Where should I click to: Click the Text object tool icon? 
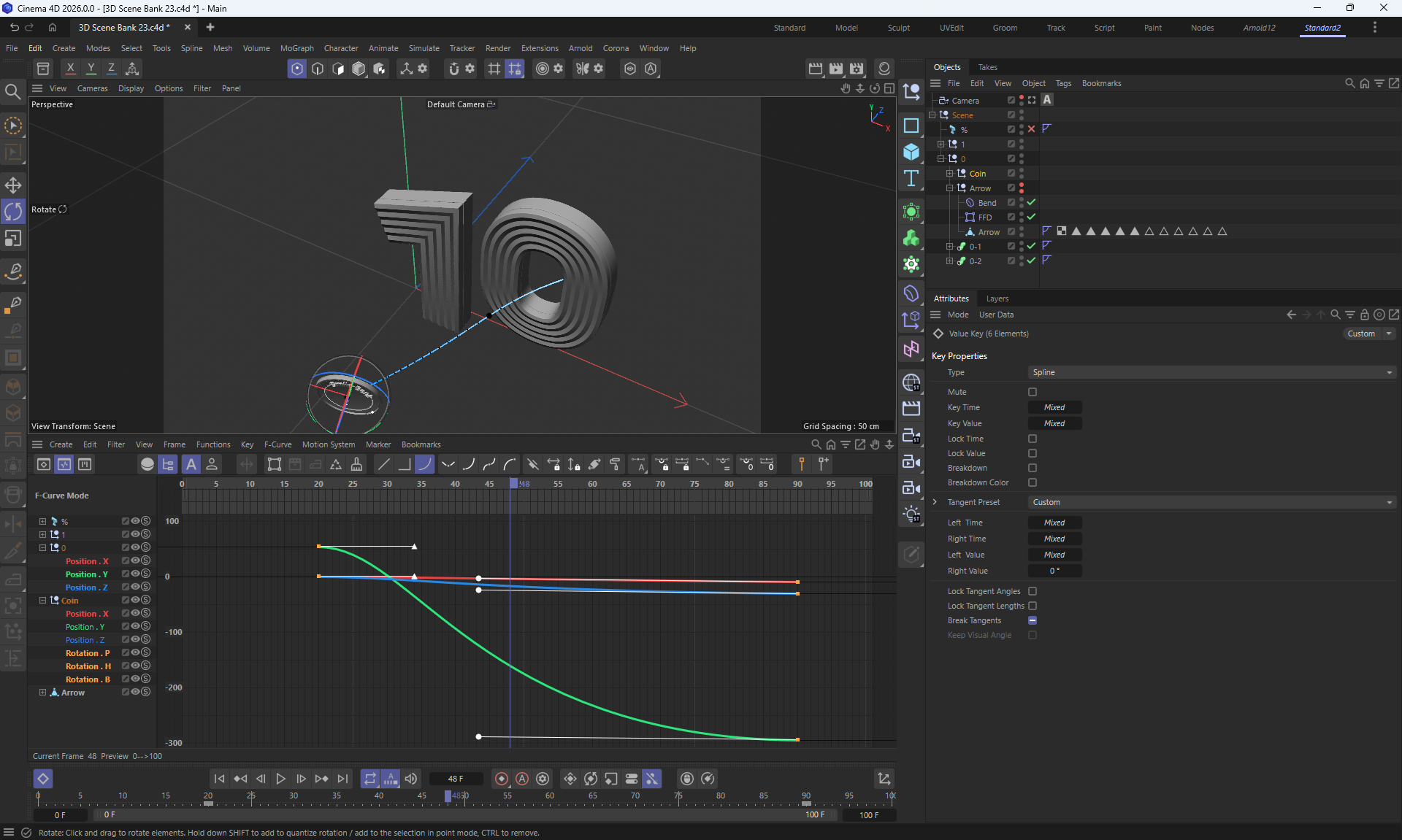(x=911, y=179)
